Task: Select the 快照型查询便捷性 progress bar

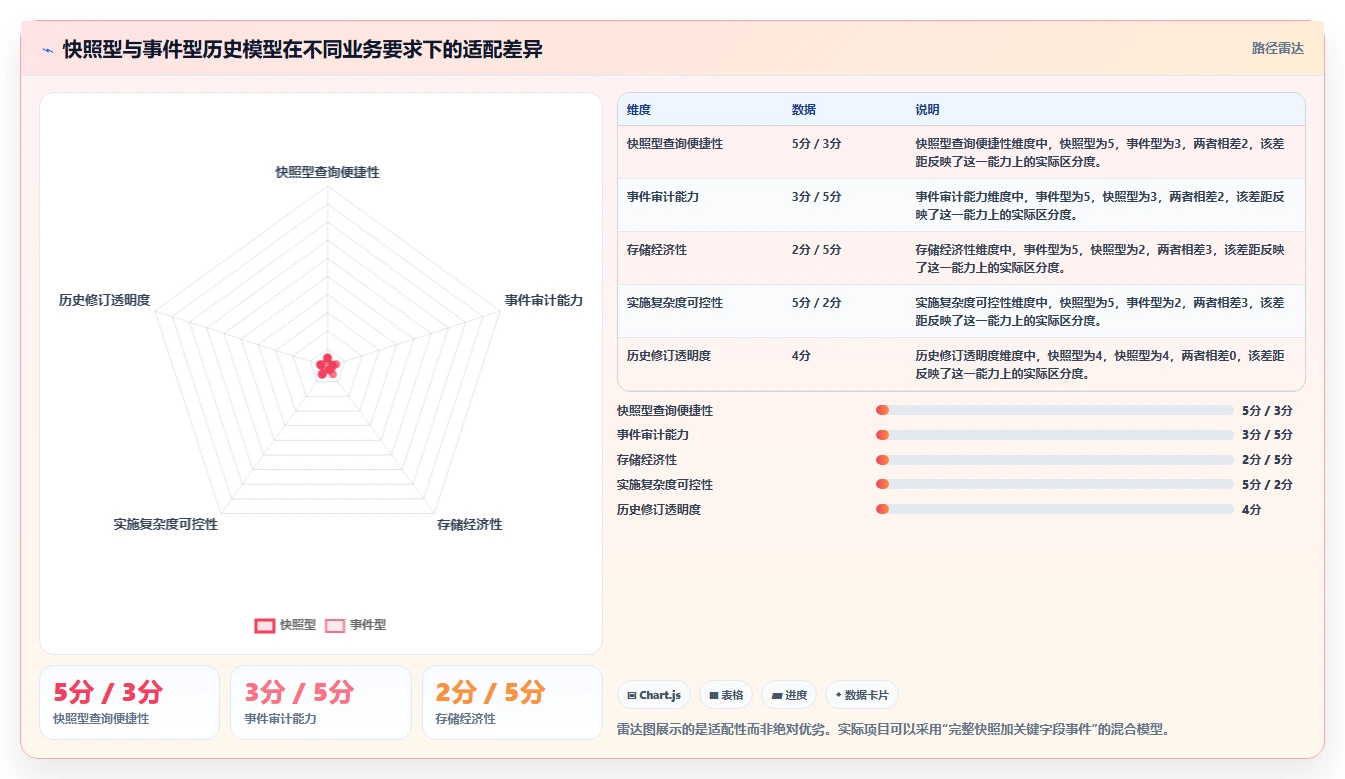Action: [x=1055, y=410]
